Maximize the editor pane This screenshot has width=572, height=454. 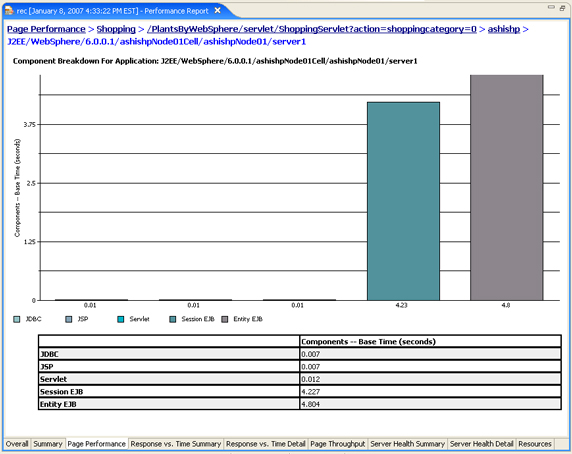tap(563, 8)
